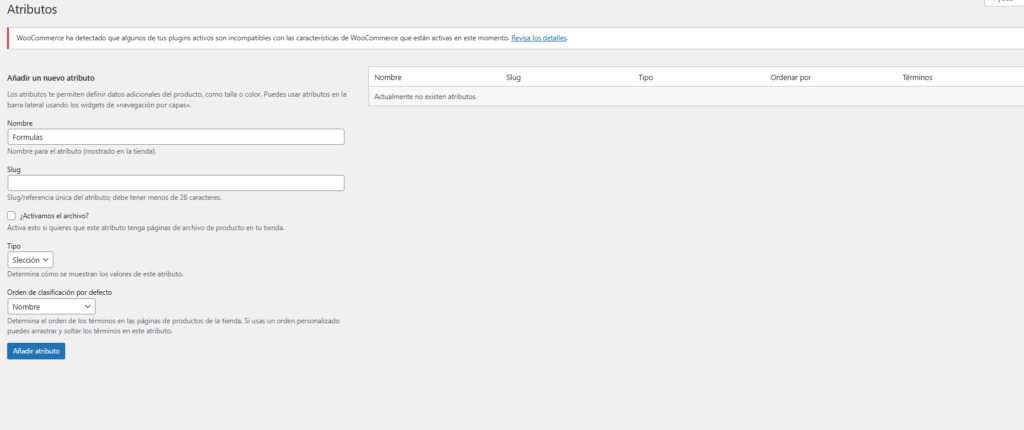
Task: Open the help tab at top right
Action: tap(1004, 3)
